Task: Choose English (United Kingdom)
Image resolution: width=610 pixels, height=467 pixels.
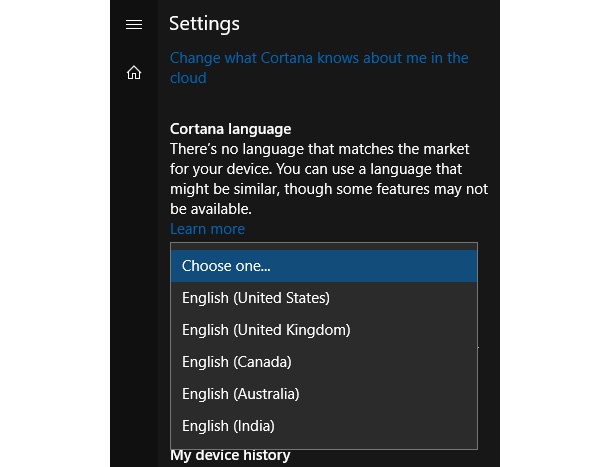Action: [324, 330]
